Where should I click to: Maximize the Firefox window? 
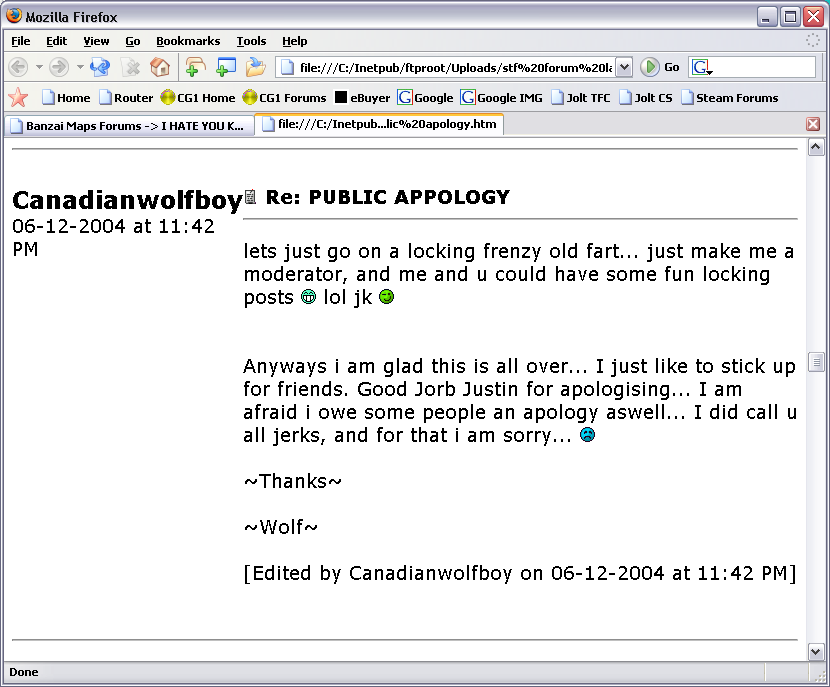point(790,17)
